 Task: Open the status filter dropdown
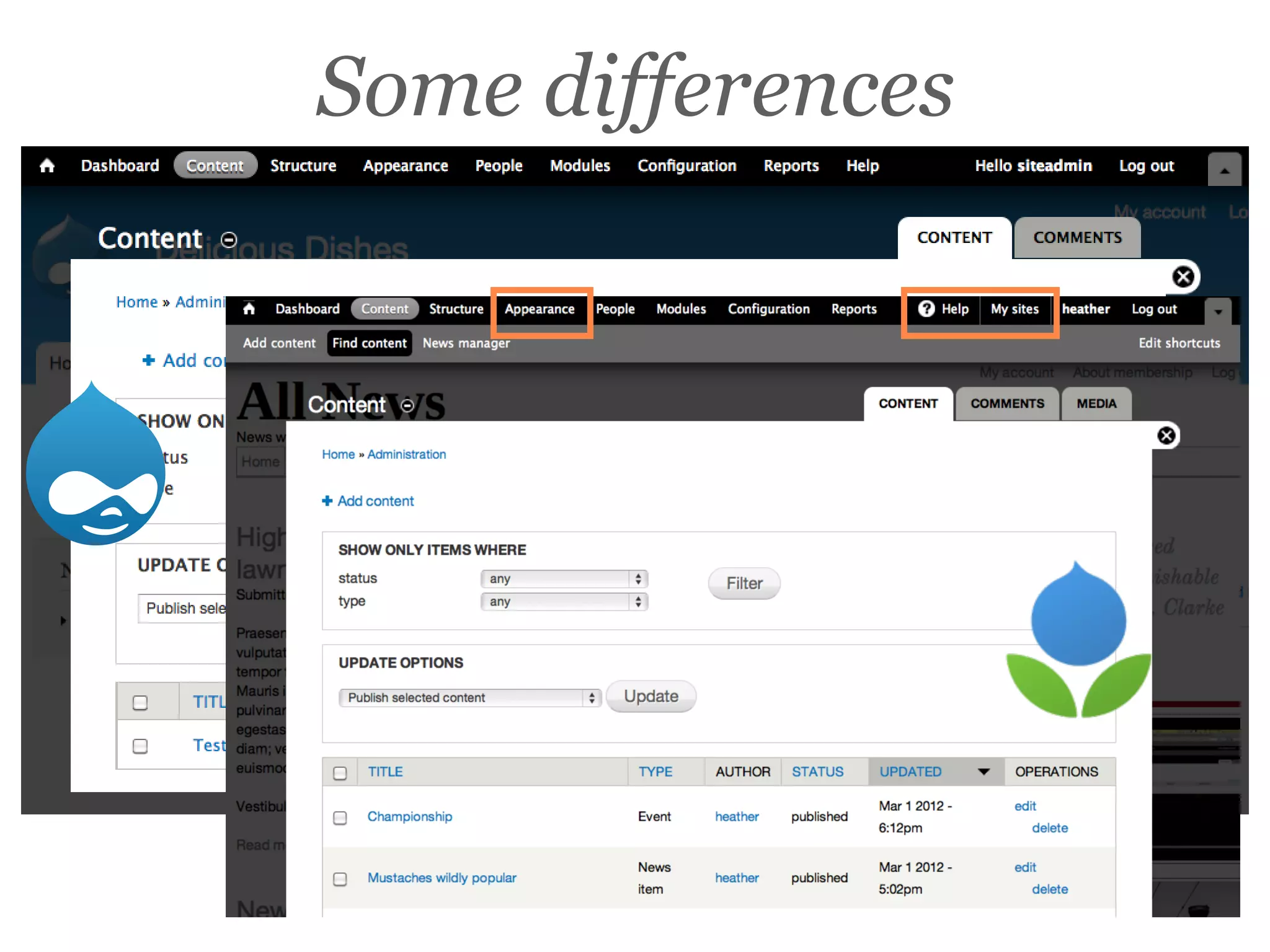564,579
